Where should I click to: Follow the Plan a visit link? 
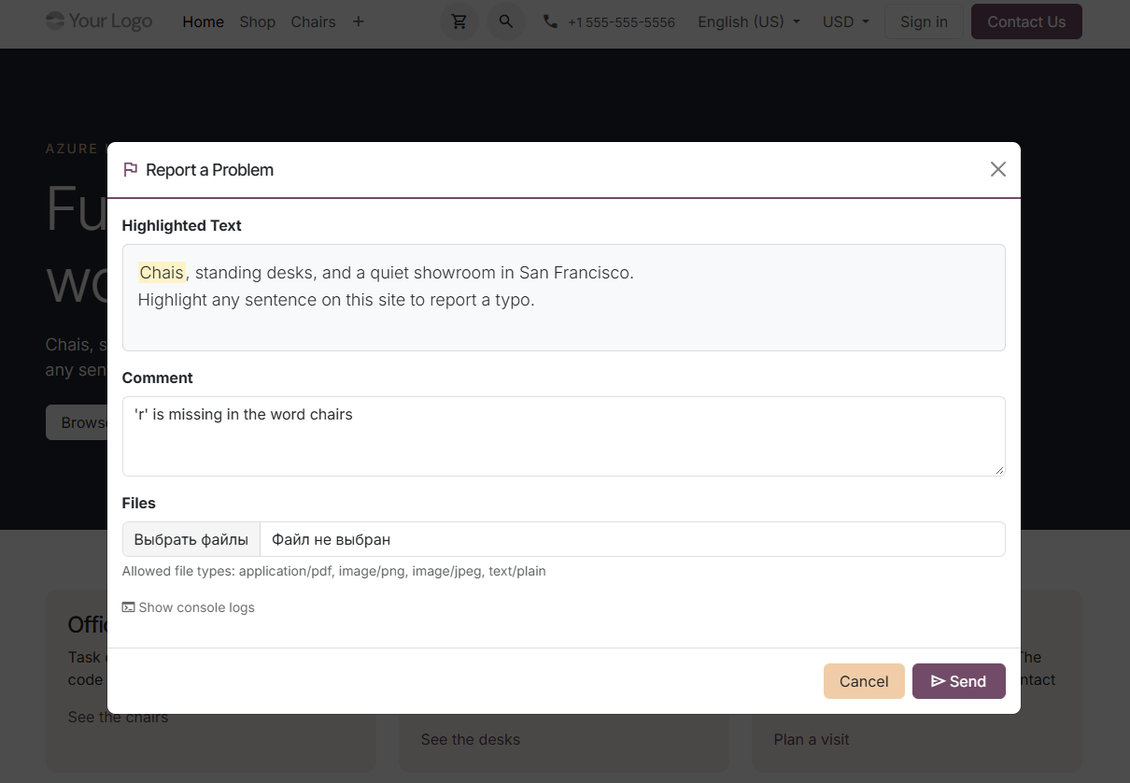pyautogui.click(x=811, y=740)
